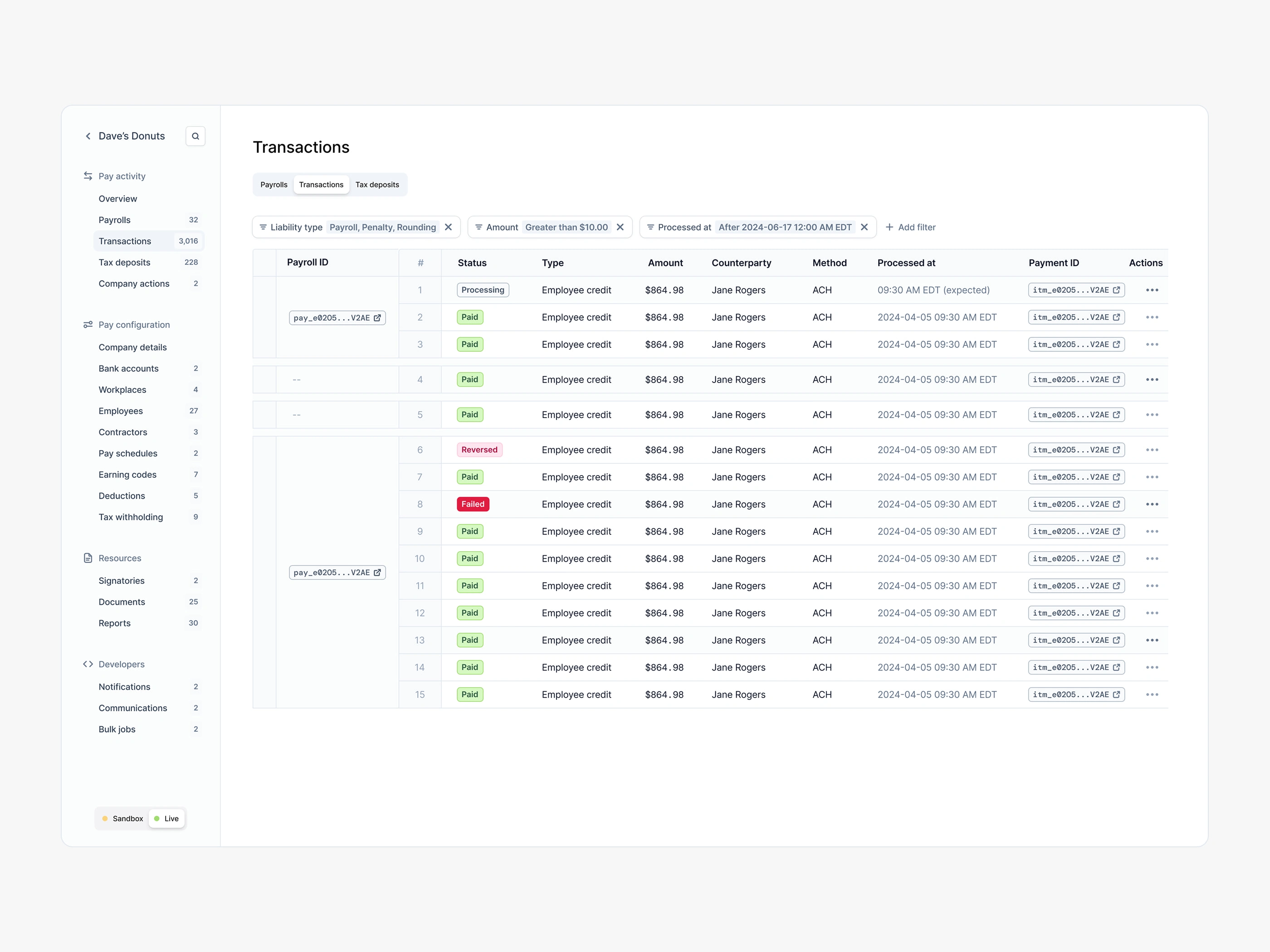Remove the Processed at filter
This screenshot has width=1270, height=952.
[x=864, y=227]
